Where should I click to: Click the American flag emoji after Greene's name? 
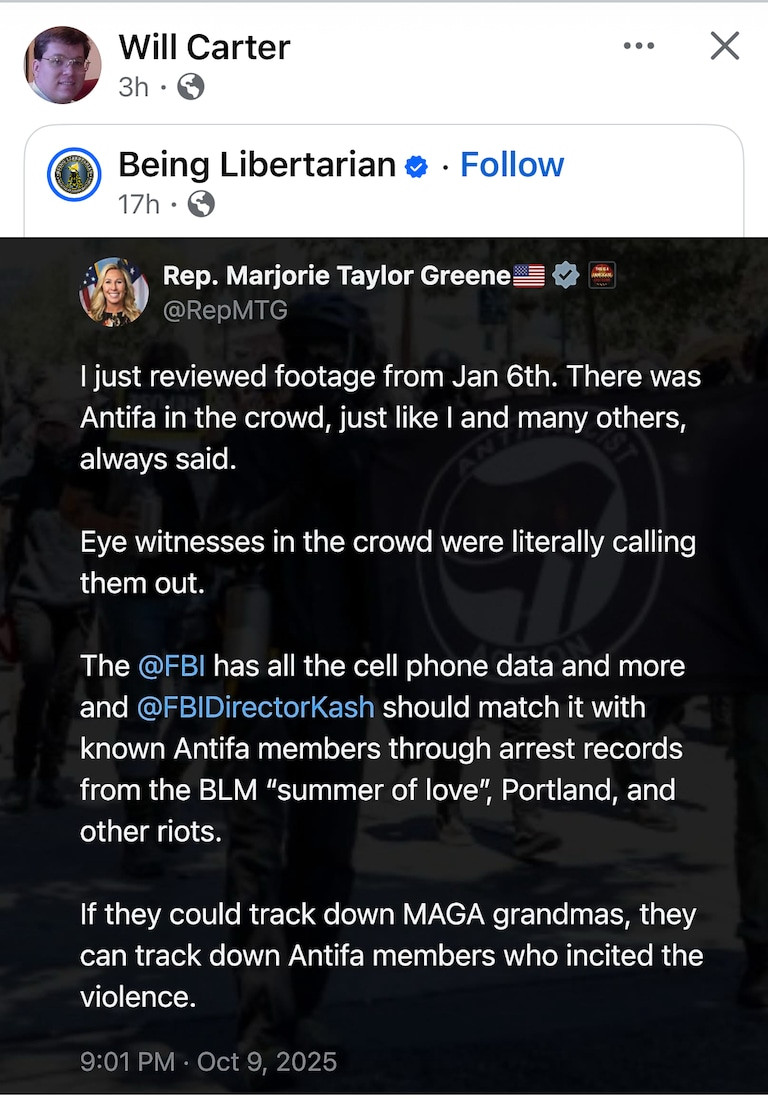pyautogui.click(x=528, y=276)
